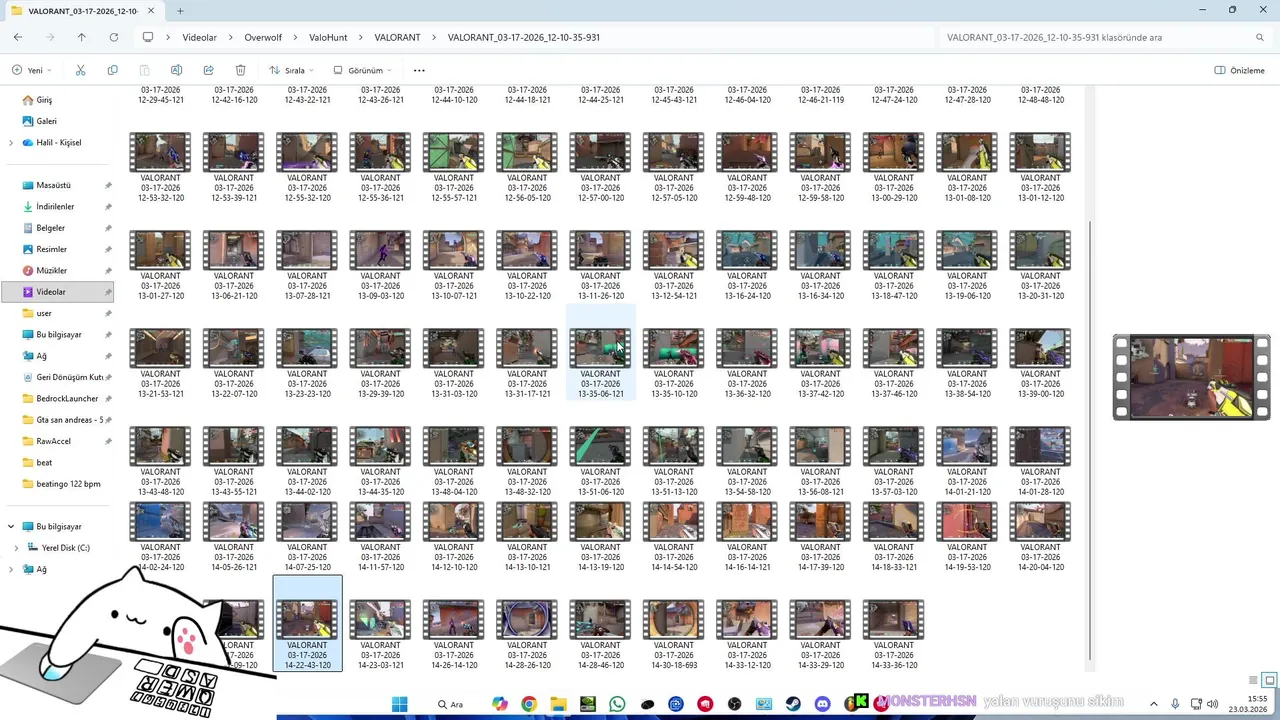
Task: Unpin Videolar using its pin icon
Action: (x=108, y=292)
